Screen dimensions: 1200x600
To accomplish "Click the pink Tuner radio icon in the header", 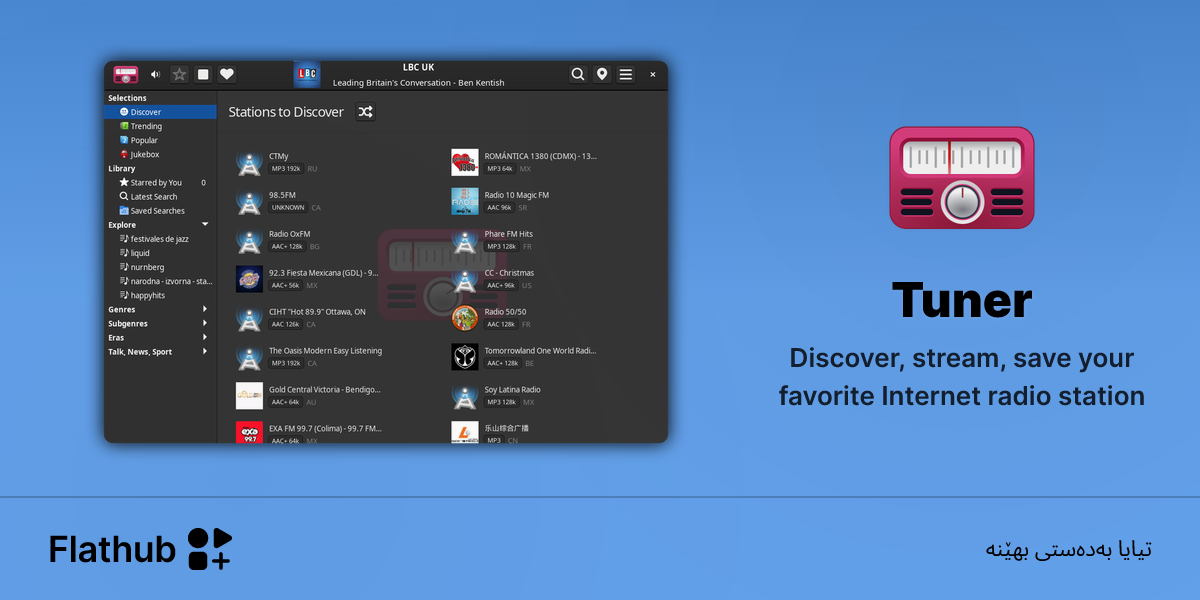I will [126, 74].
